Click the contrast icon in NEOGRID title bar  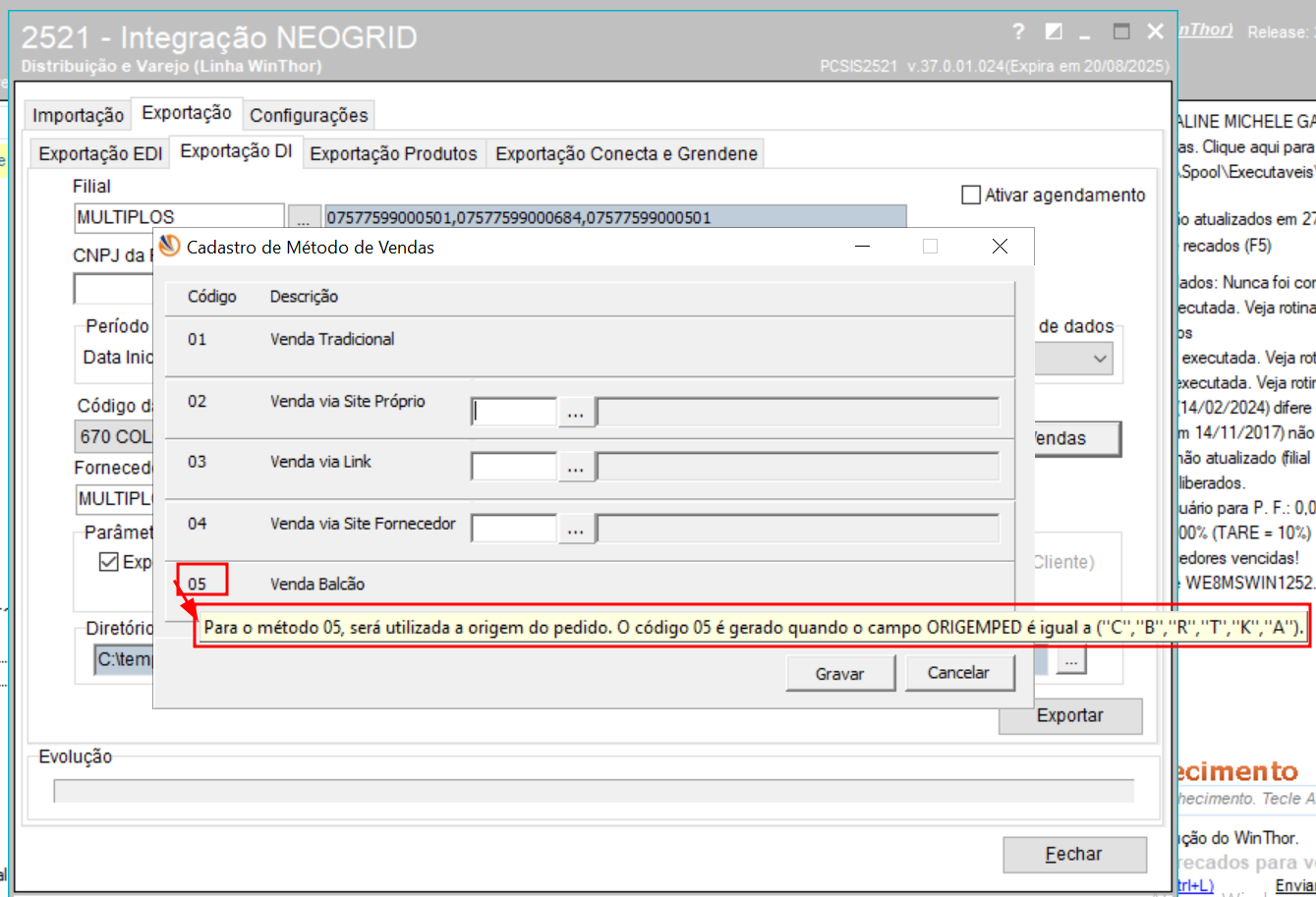click(x=1054, y=32)
